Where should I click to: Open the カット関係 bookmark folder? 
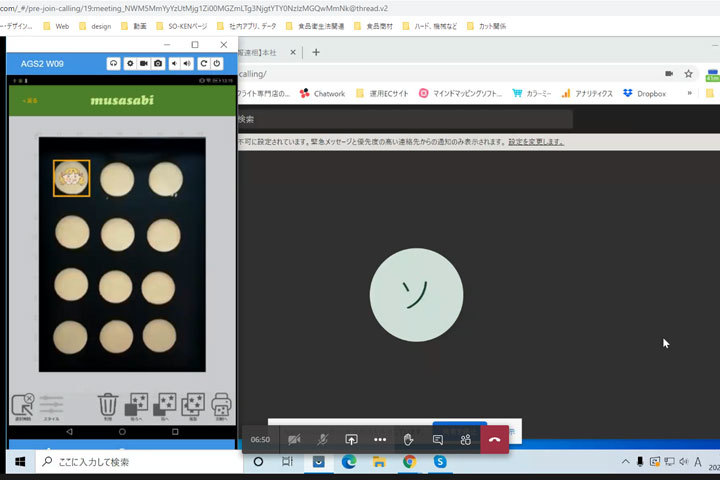click(x=486, y=27)
